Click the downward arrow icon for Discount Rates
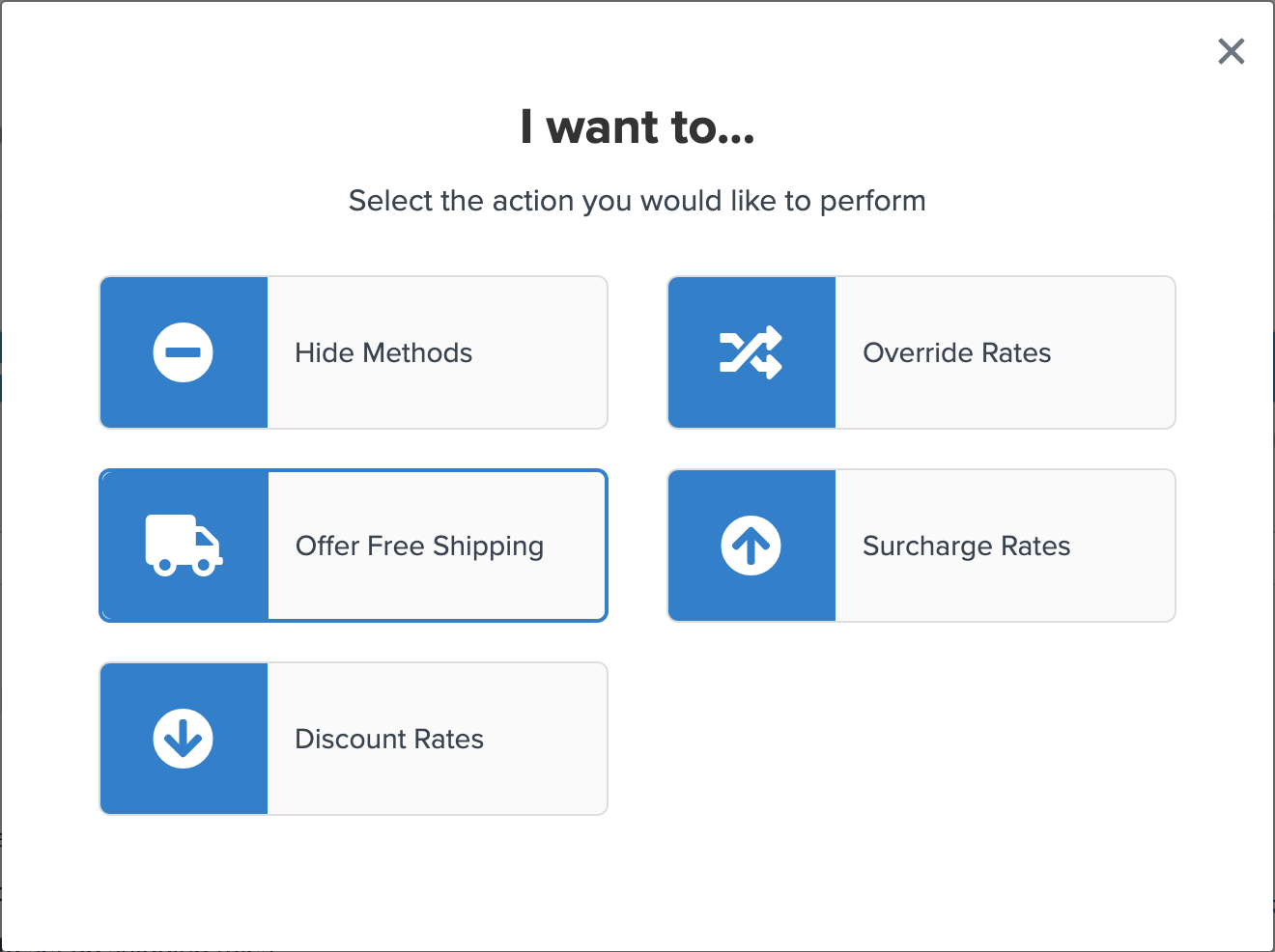The image size is (1275, 952). [x=183, y=739]
